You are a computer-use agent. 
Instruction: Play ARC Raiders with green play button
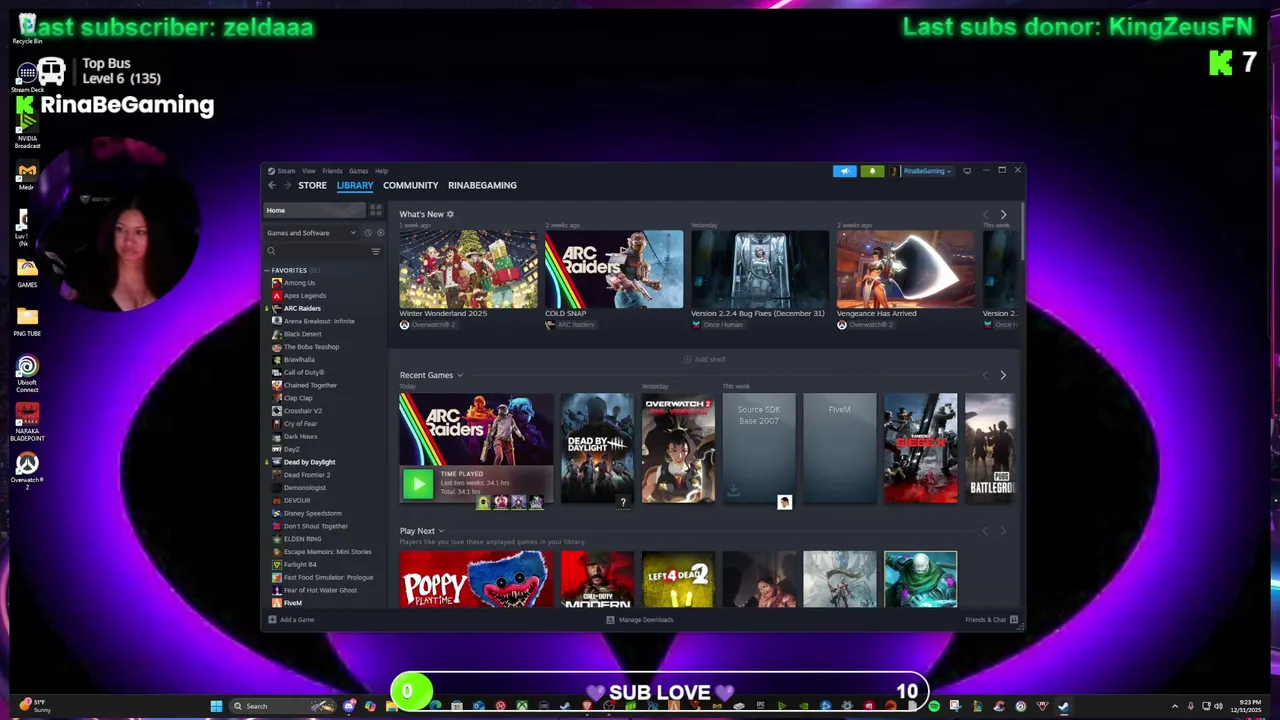[418, 484]
